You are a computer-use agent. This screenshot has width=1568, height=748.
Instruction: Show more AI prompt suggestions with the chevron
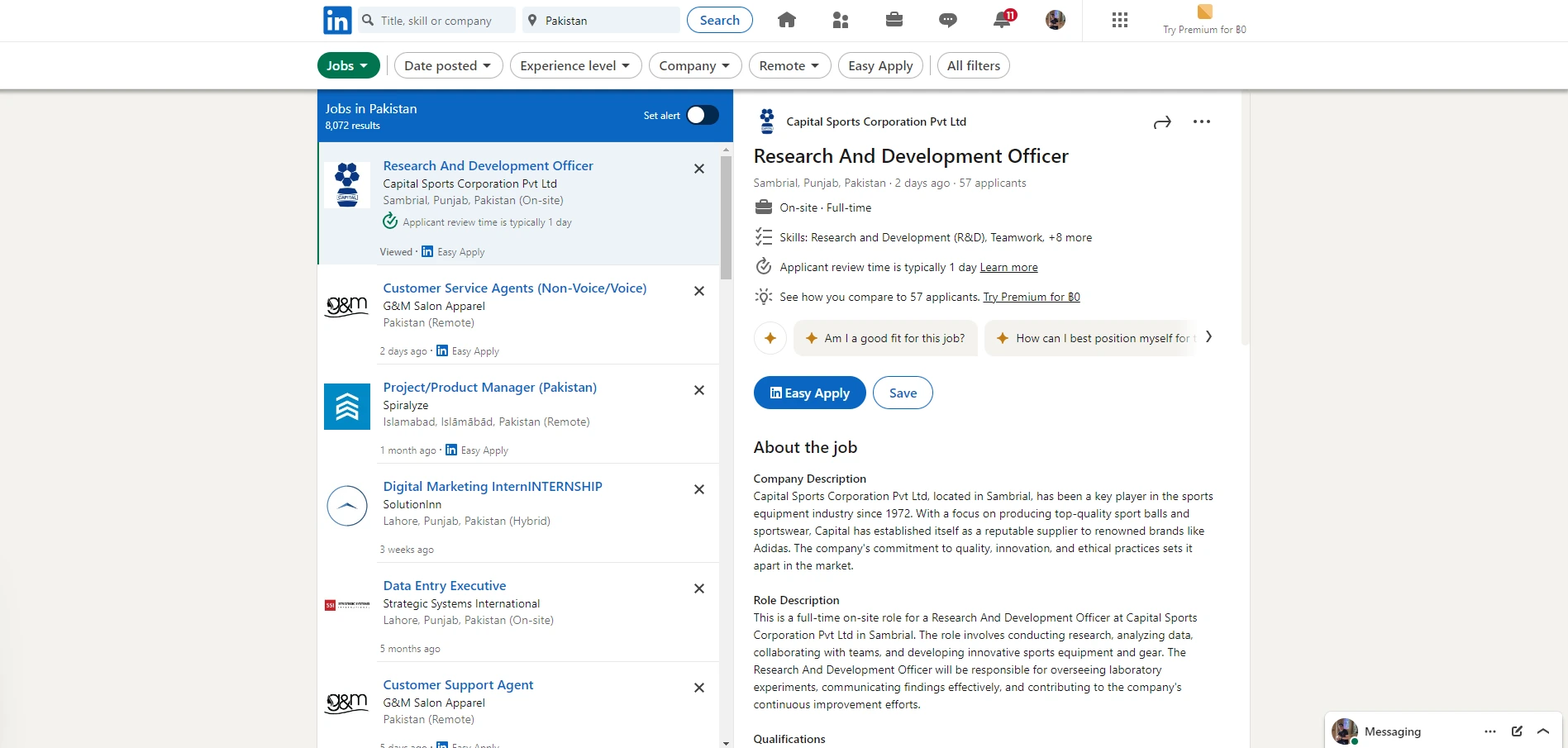point(1208,336)
